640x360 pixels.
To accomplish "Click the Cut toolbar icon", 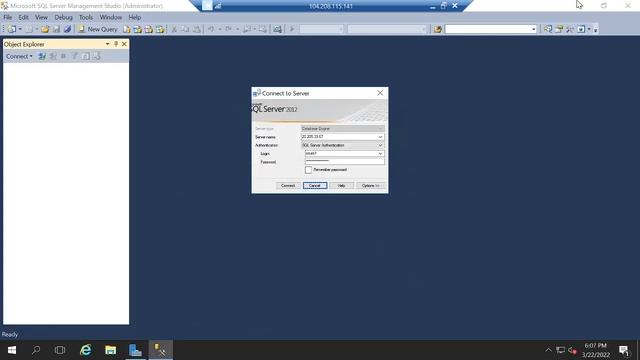I will tap(174, 29).
